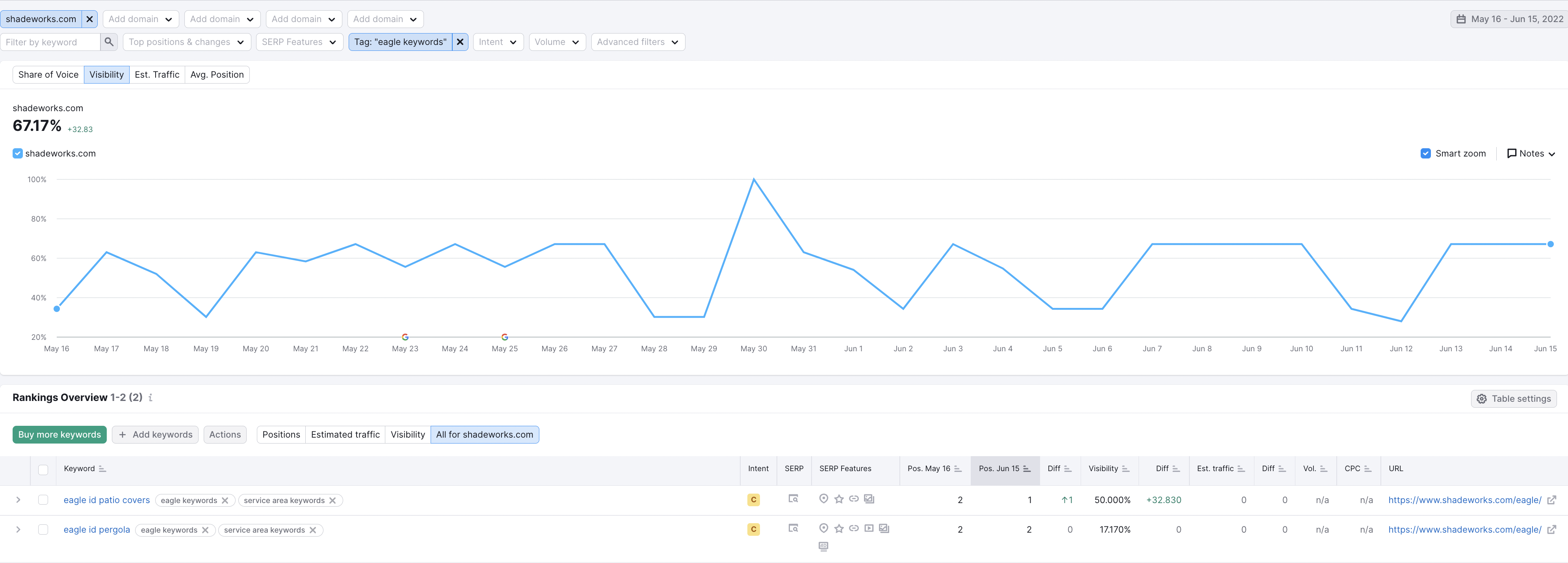Open Top positions & changes filter

click(186, 42)
